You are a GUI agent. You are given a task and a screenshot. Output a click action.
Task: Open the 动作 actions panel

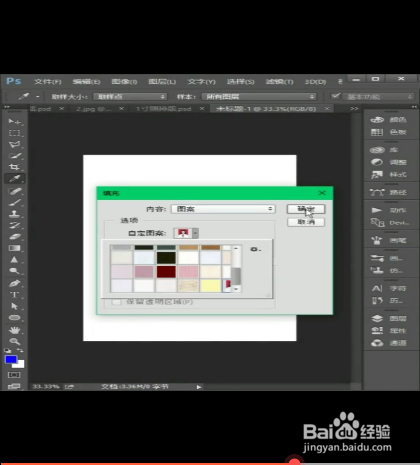tap(389, 210)
